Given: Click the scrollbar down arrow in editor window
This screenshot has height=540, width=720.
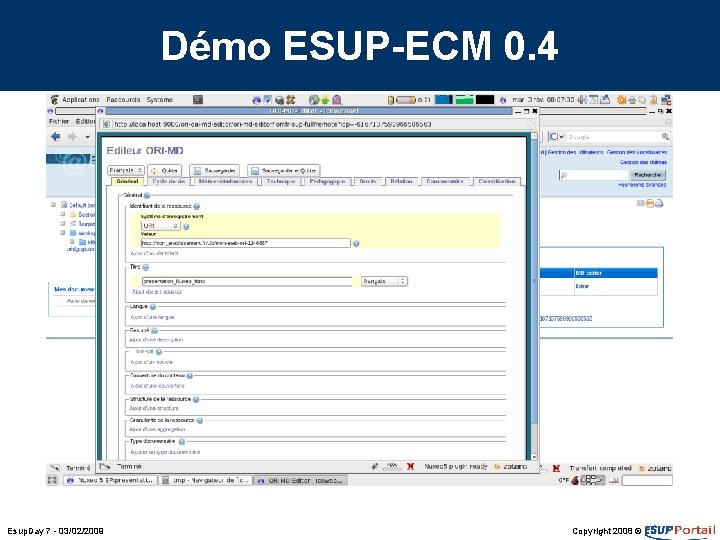Looking at the screenshot, I should 534,456.
